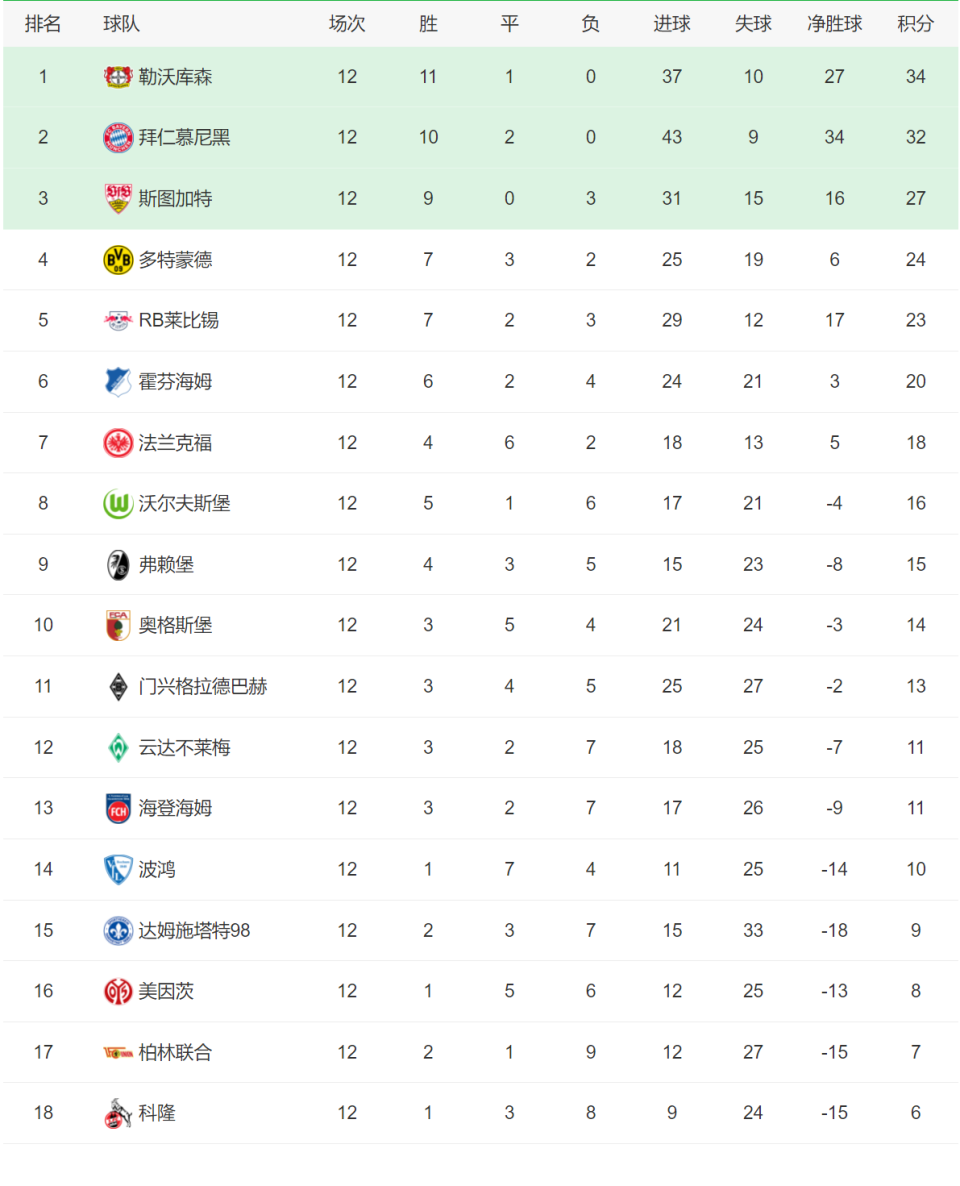Open team link 门兴格拉德巴赫
This screenshot has height=1186, width=960.
click(203, 687)
